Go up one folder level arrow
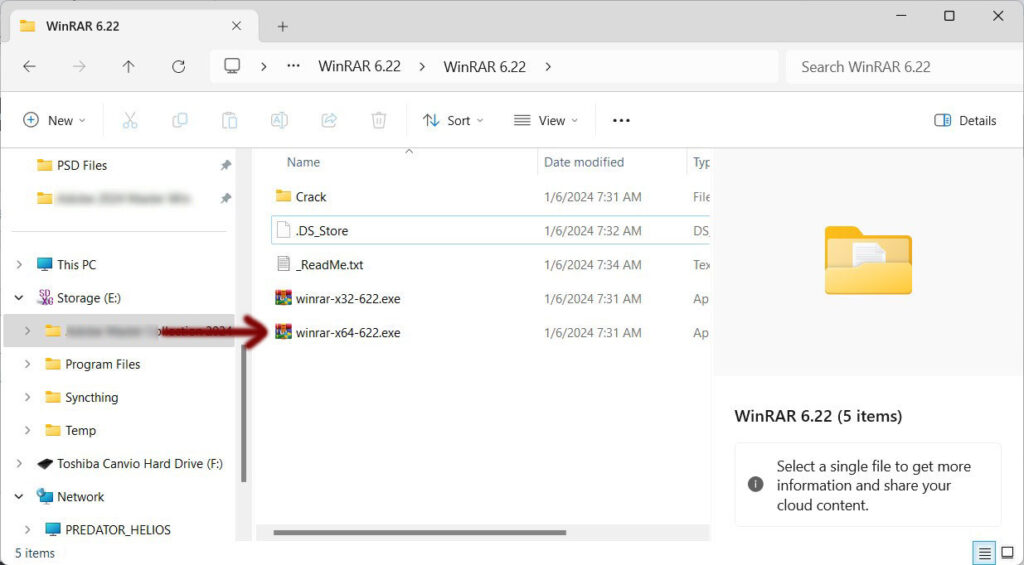 pos(128,67)
